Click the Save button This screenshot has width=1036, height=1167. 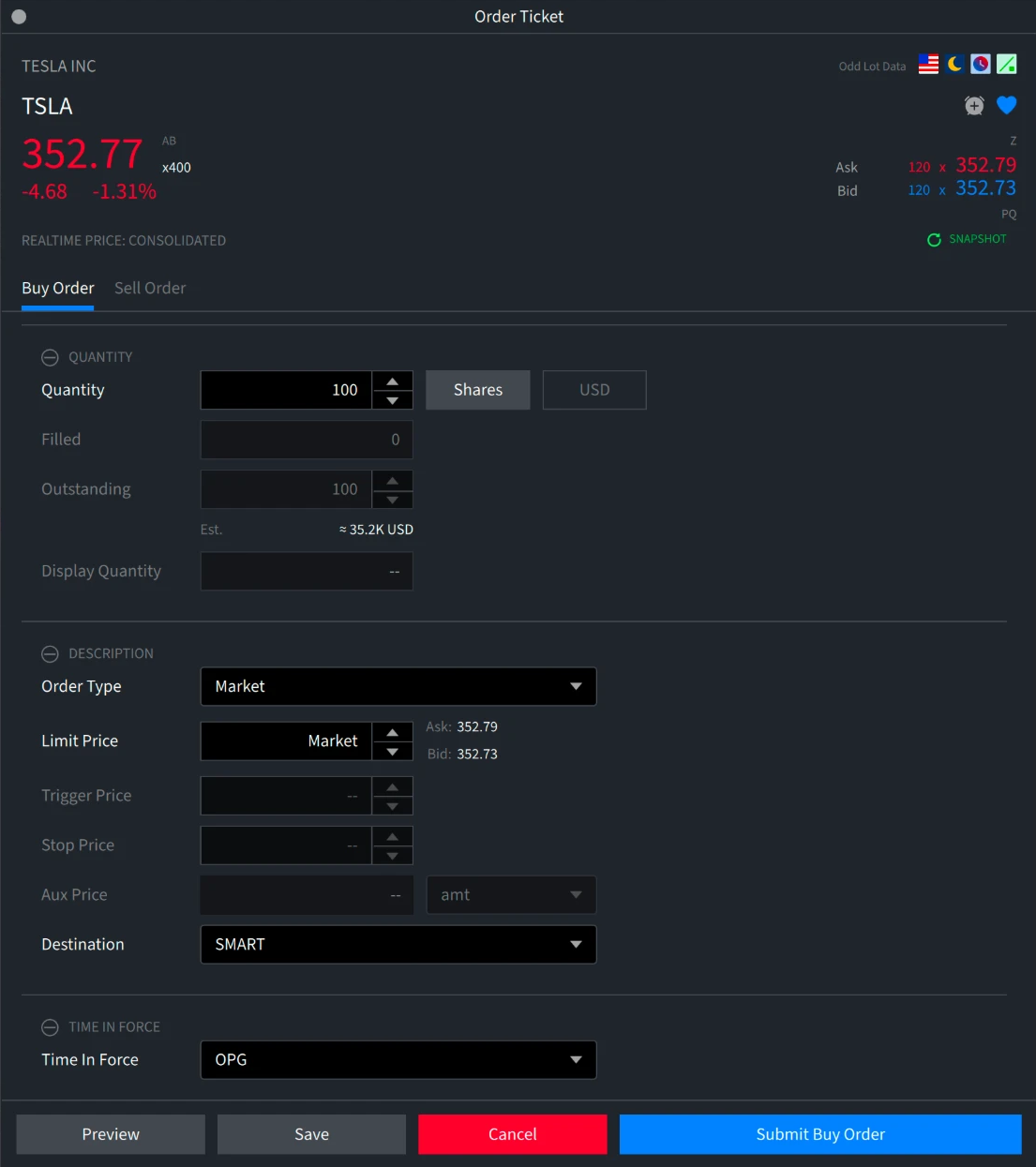coord(311,1134)
